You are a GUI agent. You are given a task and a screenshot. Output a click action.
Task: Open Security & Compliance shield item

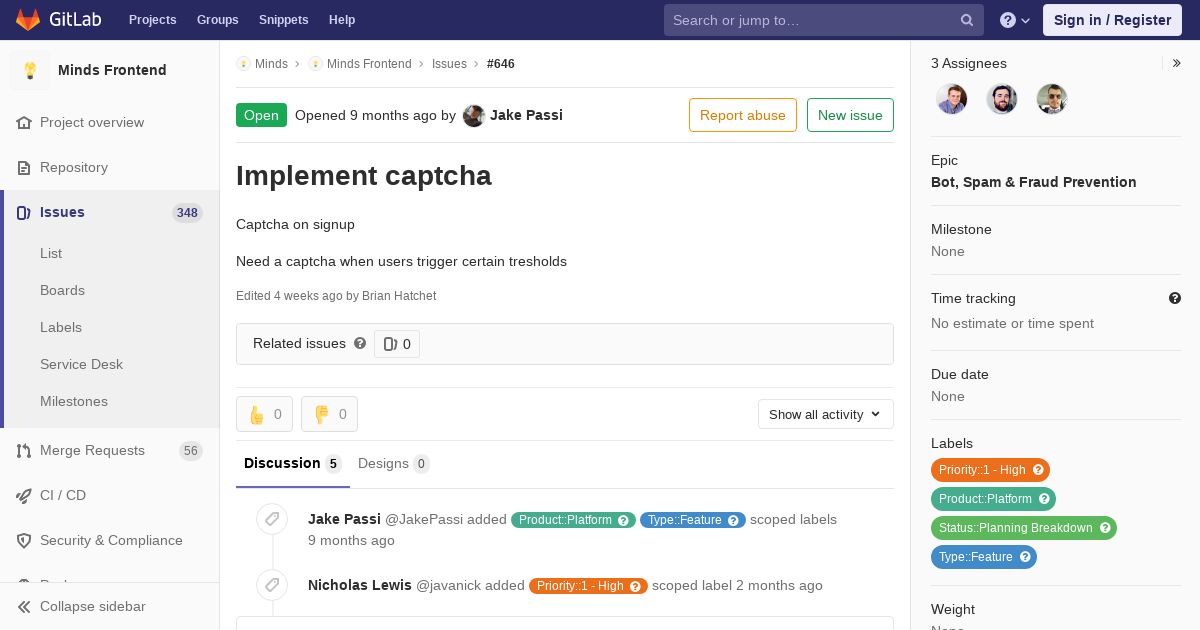point(110,541)
